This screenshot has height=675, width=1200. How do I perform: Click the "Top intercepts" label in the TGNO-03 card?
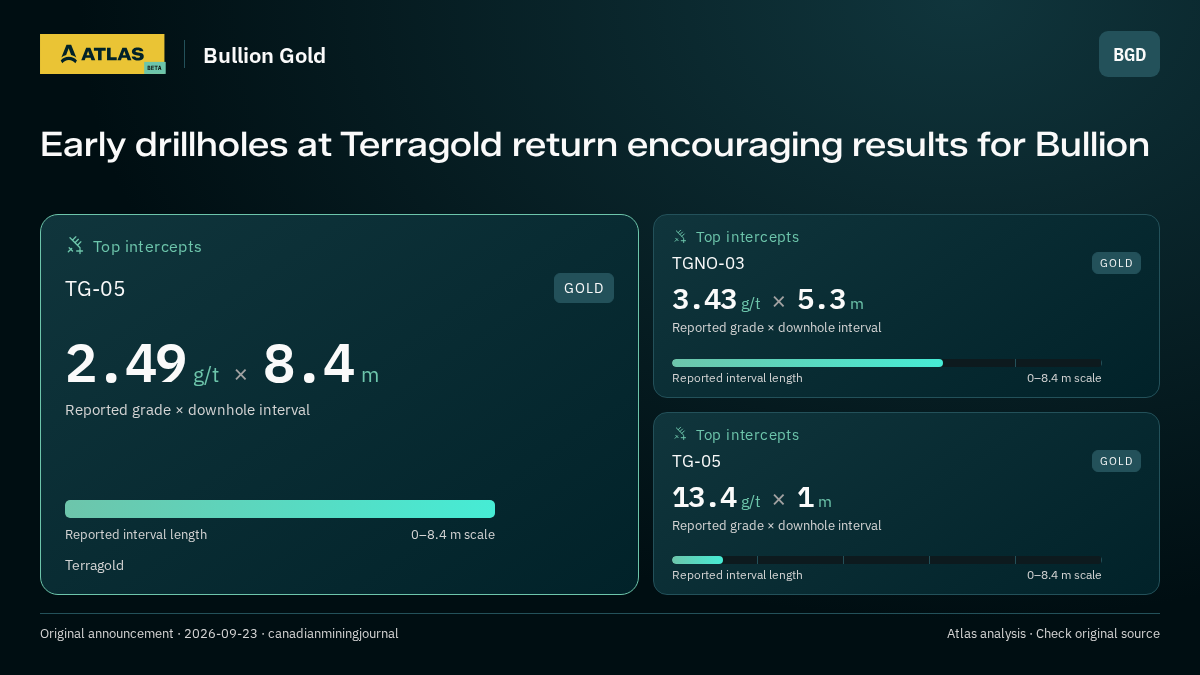(747, 237)
